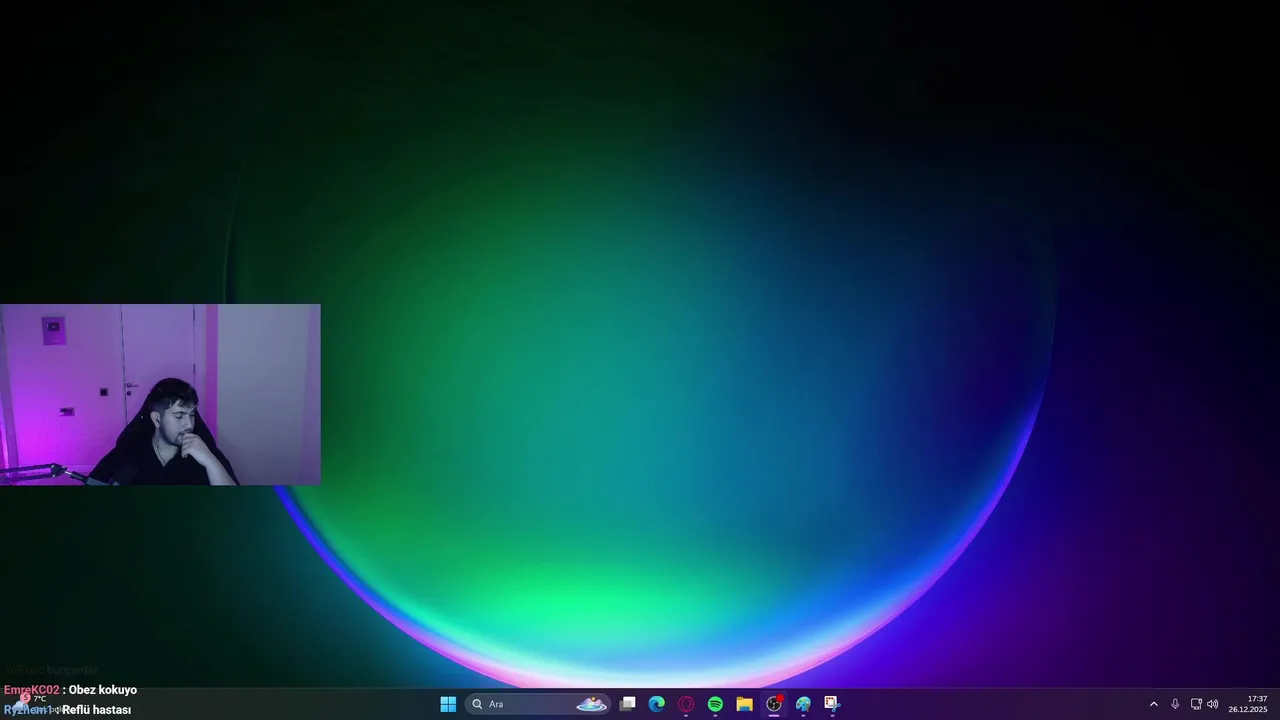
Task: Open the Paint app taskbar icon
Action: [803, 704]
